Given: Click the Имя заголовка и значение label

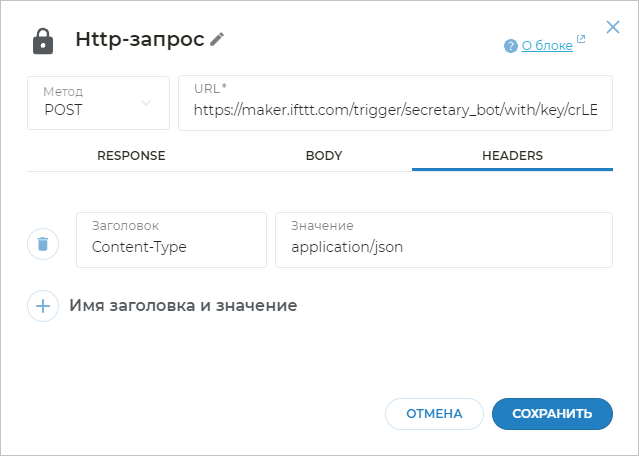Looking at the screenshot, I should click(x=183, y=305).
